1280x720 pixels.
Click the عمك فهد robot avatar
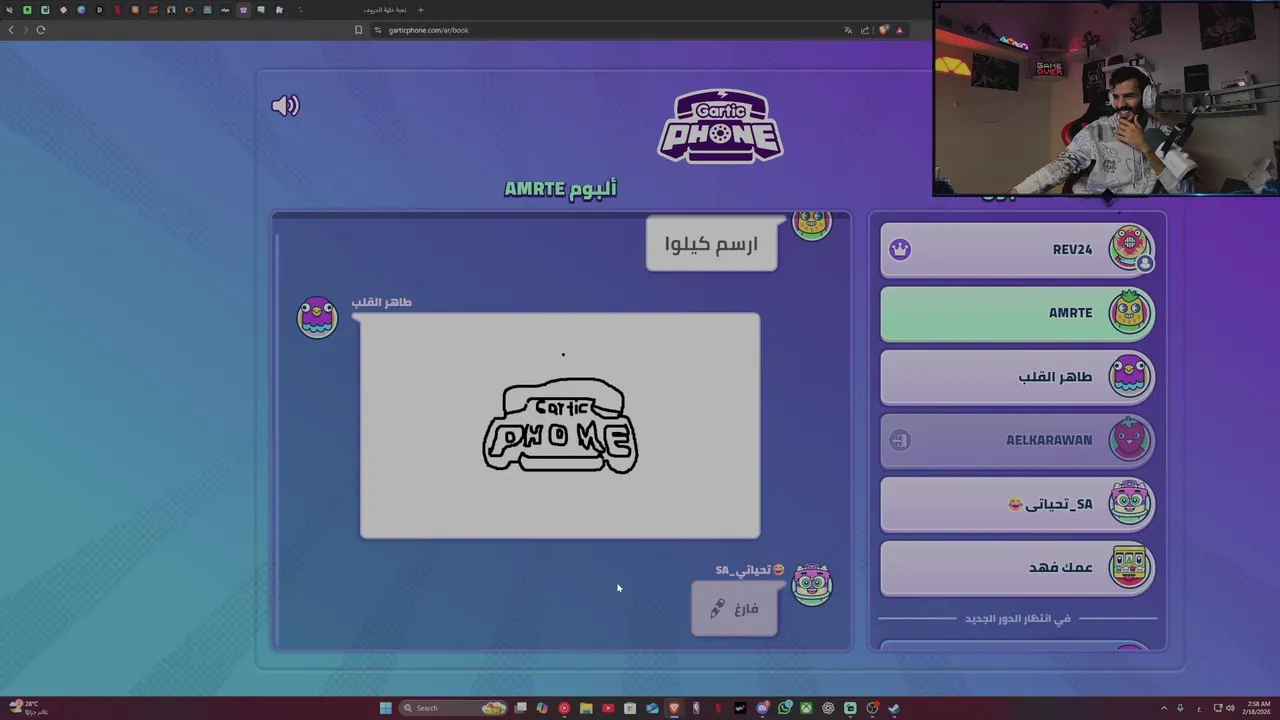1130,567
